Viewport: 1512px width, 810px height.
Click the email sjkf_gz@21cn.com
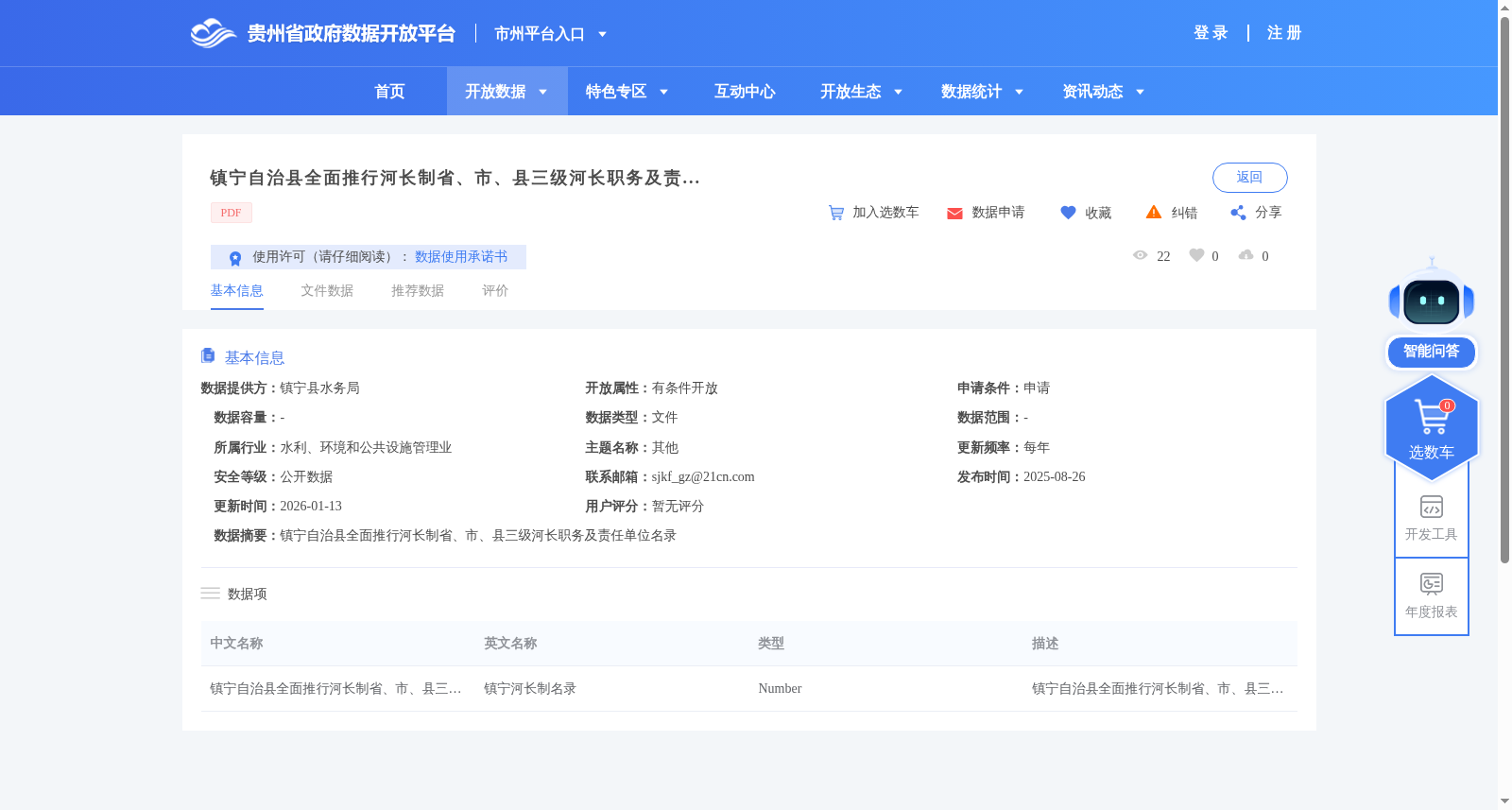coord(703,477)
